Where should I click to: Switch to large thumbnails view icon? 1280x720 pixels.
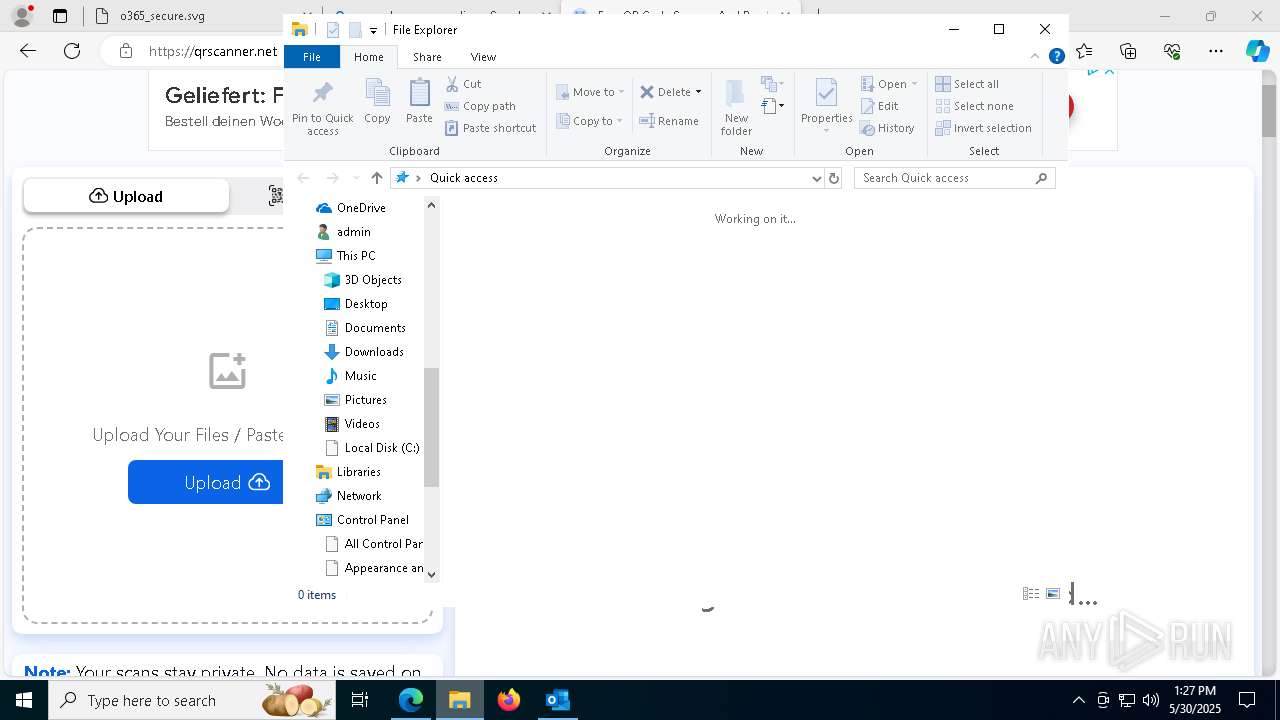(x=1053, y=594)
